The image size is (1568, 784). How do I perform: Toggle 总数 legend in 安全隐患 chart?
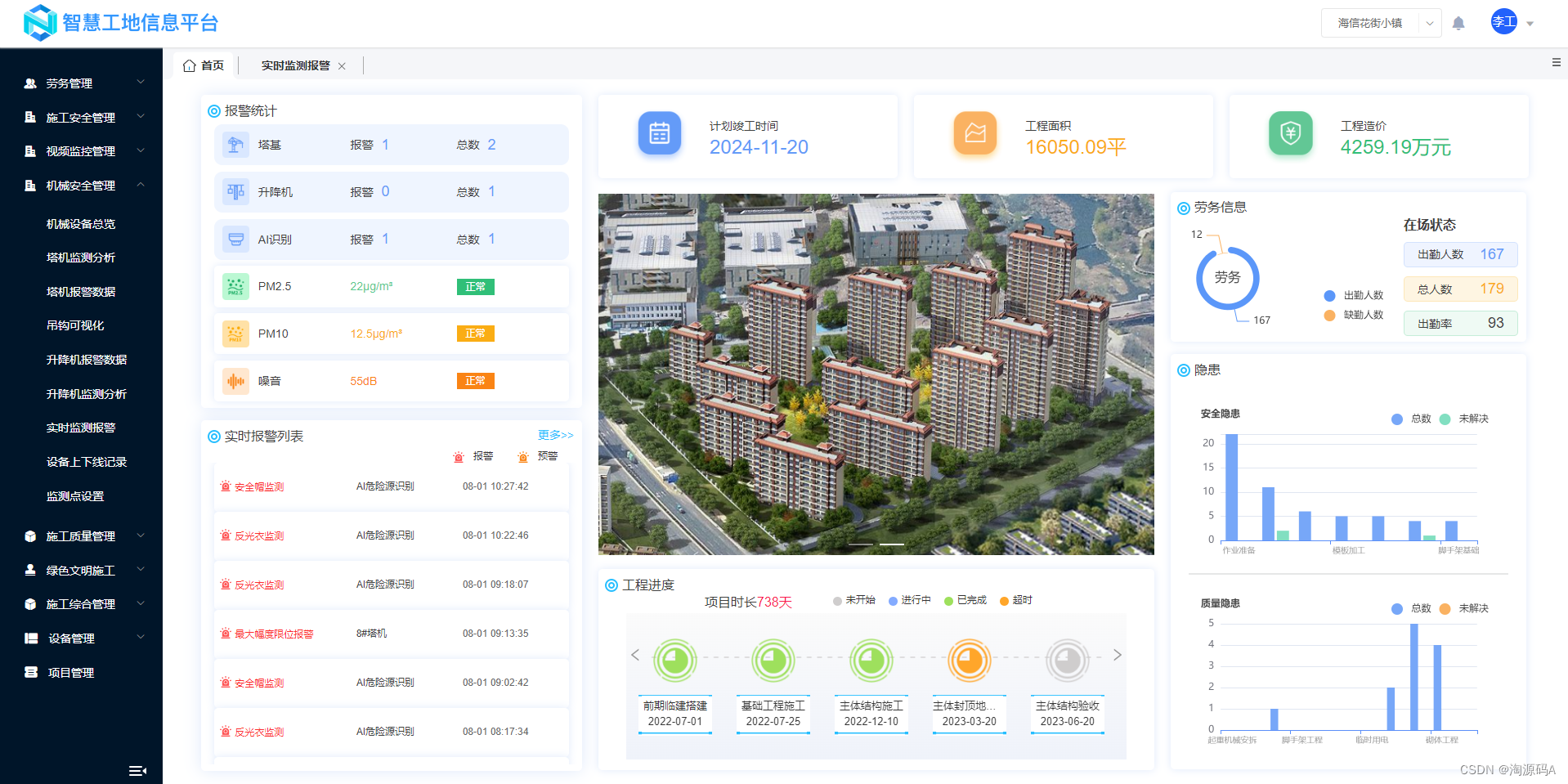pyautogui.click(x=1411, y=419)
